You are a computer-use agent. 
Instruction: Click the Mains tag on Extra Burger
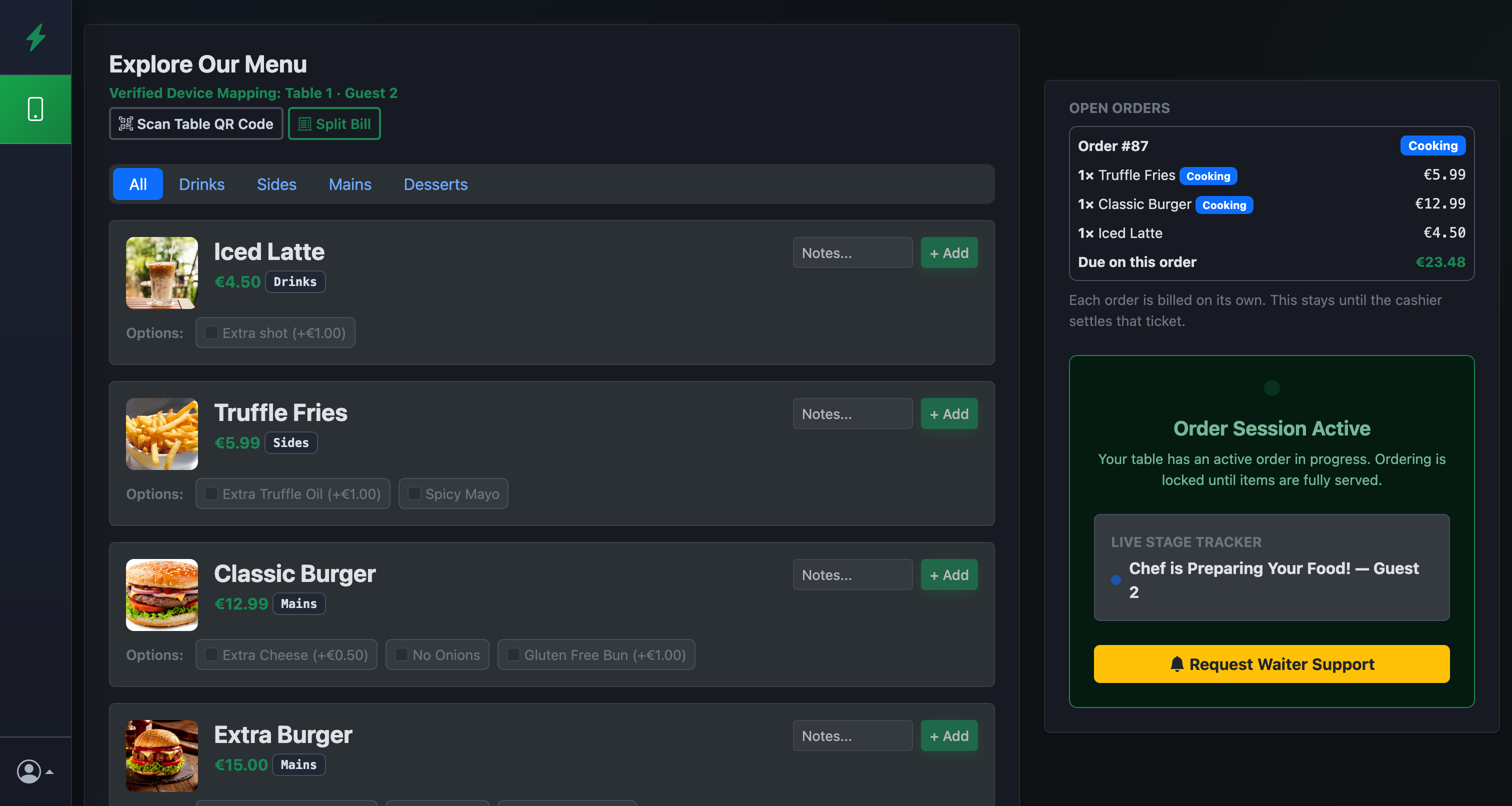pyautogui.click(x=299, y=764)
